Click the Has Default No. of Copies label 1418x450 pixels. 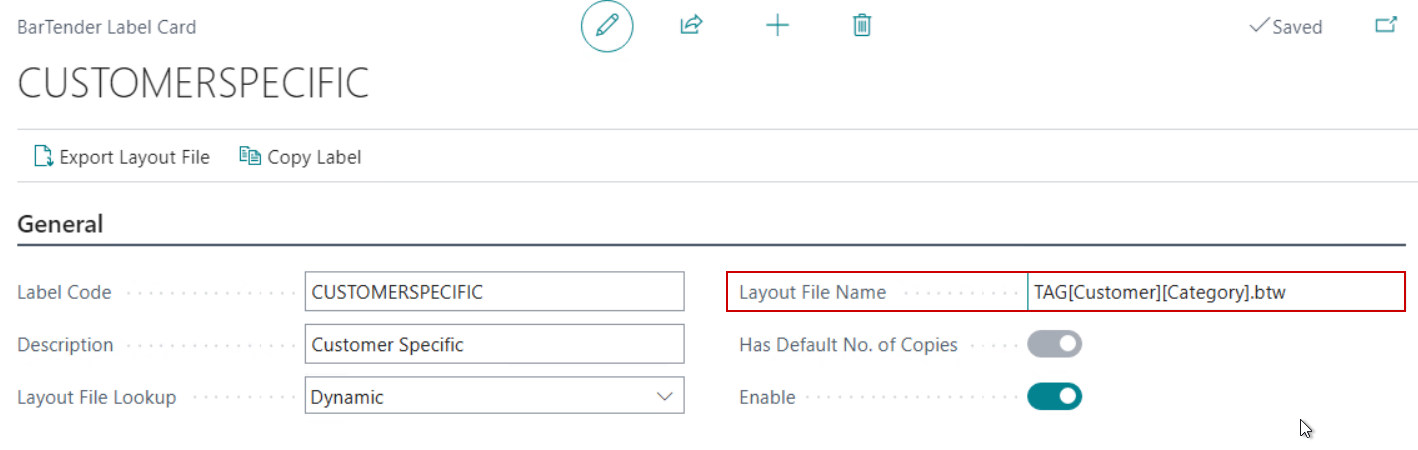(848, 345)
